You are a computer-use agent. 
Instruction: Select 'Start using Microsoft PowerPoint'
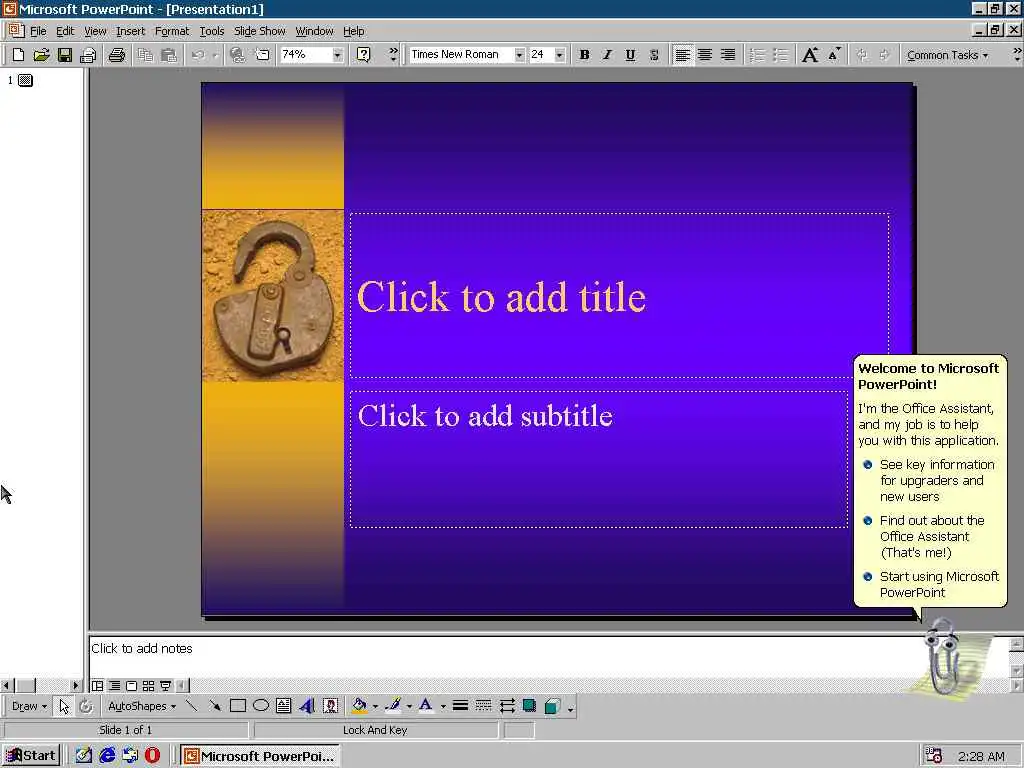[931, 584]
